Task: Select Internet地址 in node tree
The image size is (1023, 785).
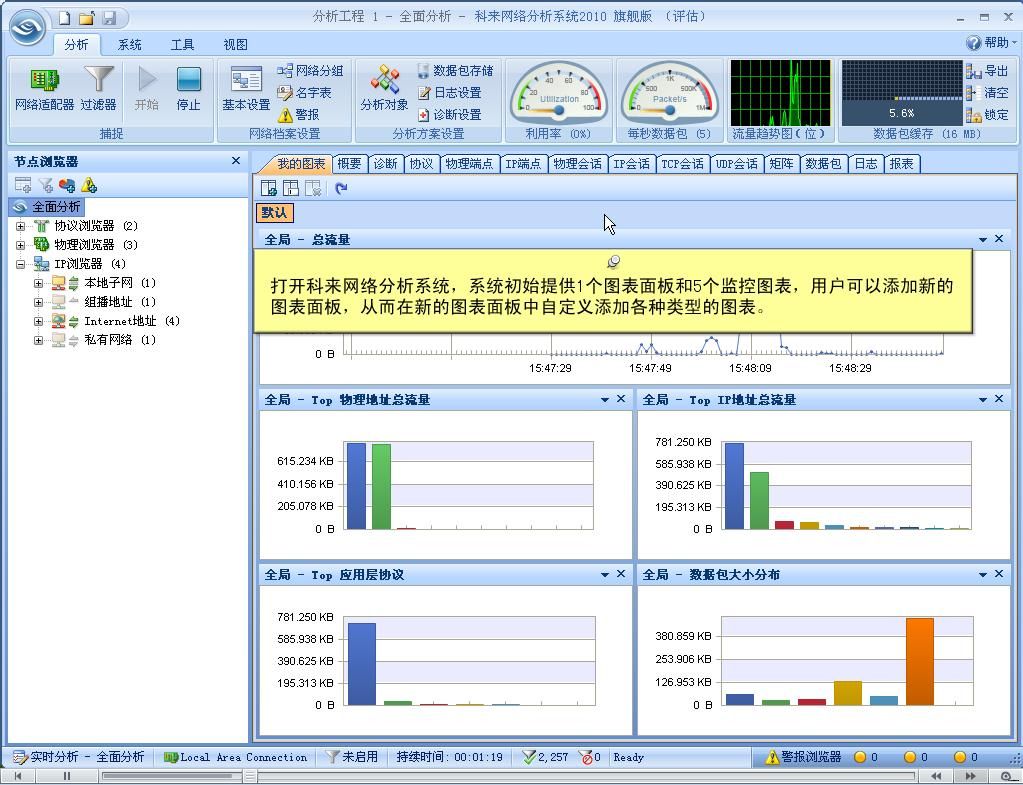Action: coord(120,321)
